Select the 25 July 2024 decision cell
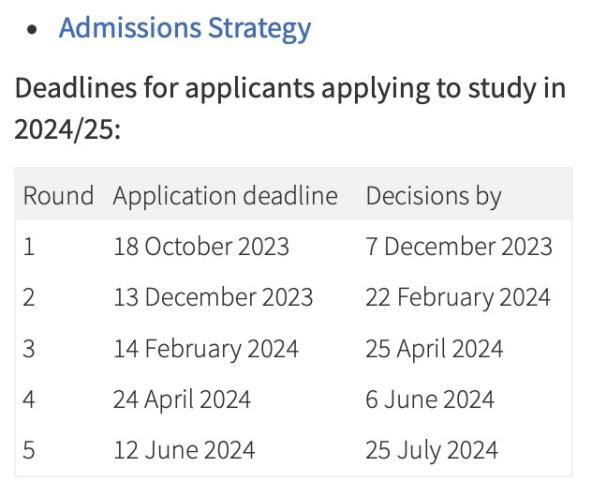 pos(432,450)
